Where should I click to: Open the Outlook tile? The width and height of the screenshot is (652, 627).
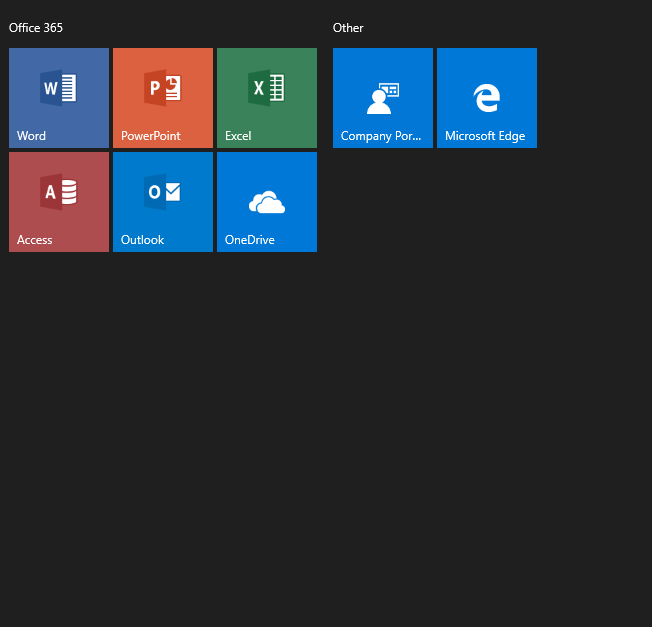pos(163,202)
